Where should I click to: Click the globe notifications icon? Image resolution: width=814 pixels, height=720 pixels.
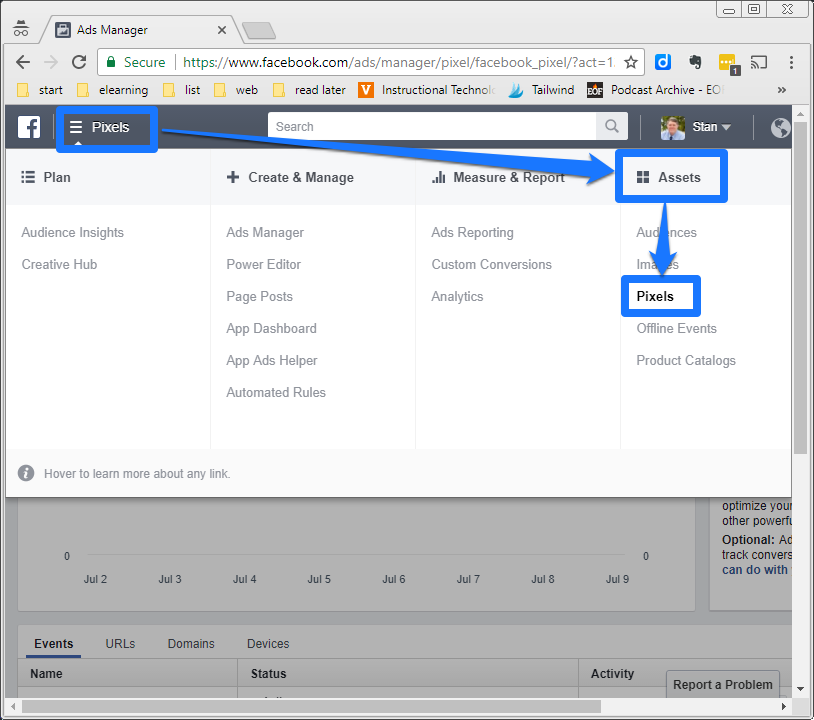781,127
